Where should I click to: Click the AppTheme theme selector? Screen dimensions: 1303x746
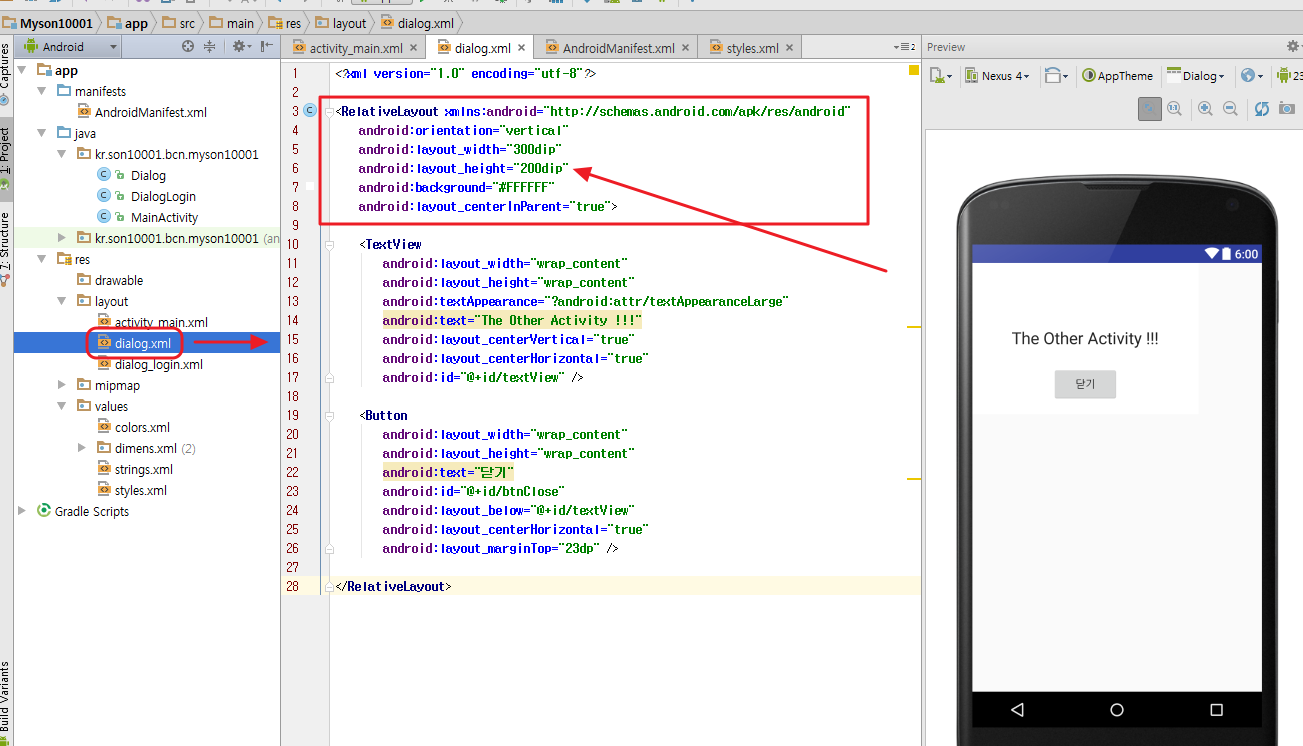[x=1117, y=76]
